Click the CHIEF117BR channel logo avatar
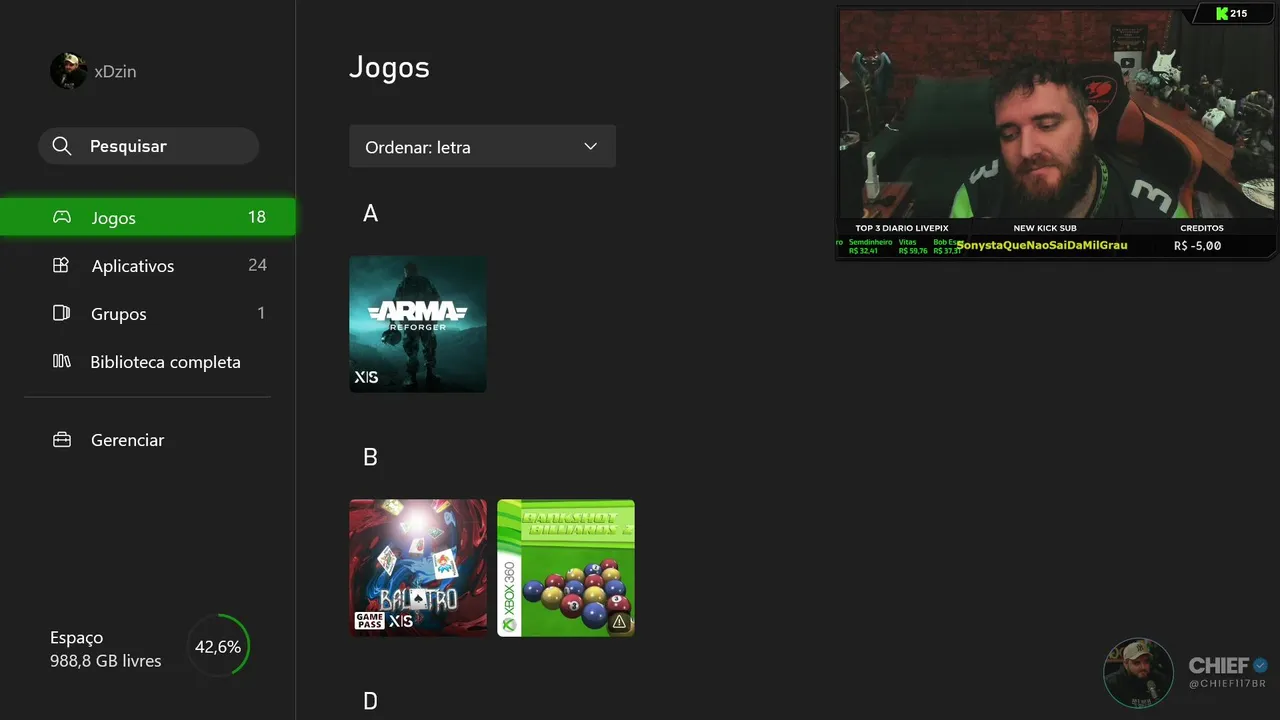This screenshot has height=720, width=1280. tap(1138, 673)
